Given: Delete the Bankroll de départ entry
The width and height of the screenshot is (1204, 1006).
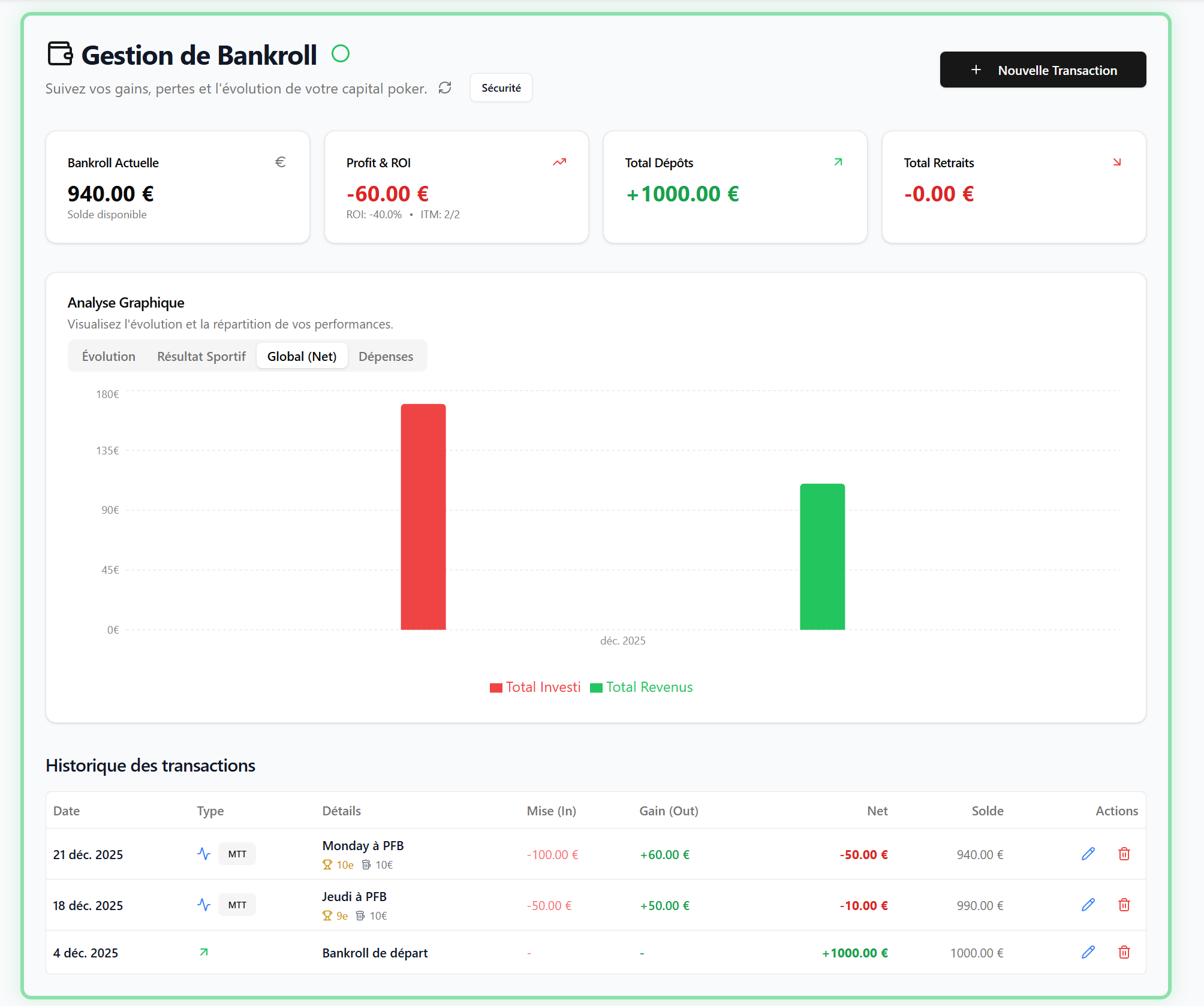Looking at the screenshot, I should (x=1124, y=952).
